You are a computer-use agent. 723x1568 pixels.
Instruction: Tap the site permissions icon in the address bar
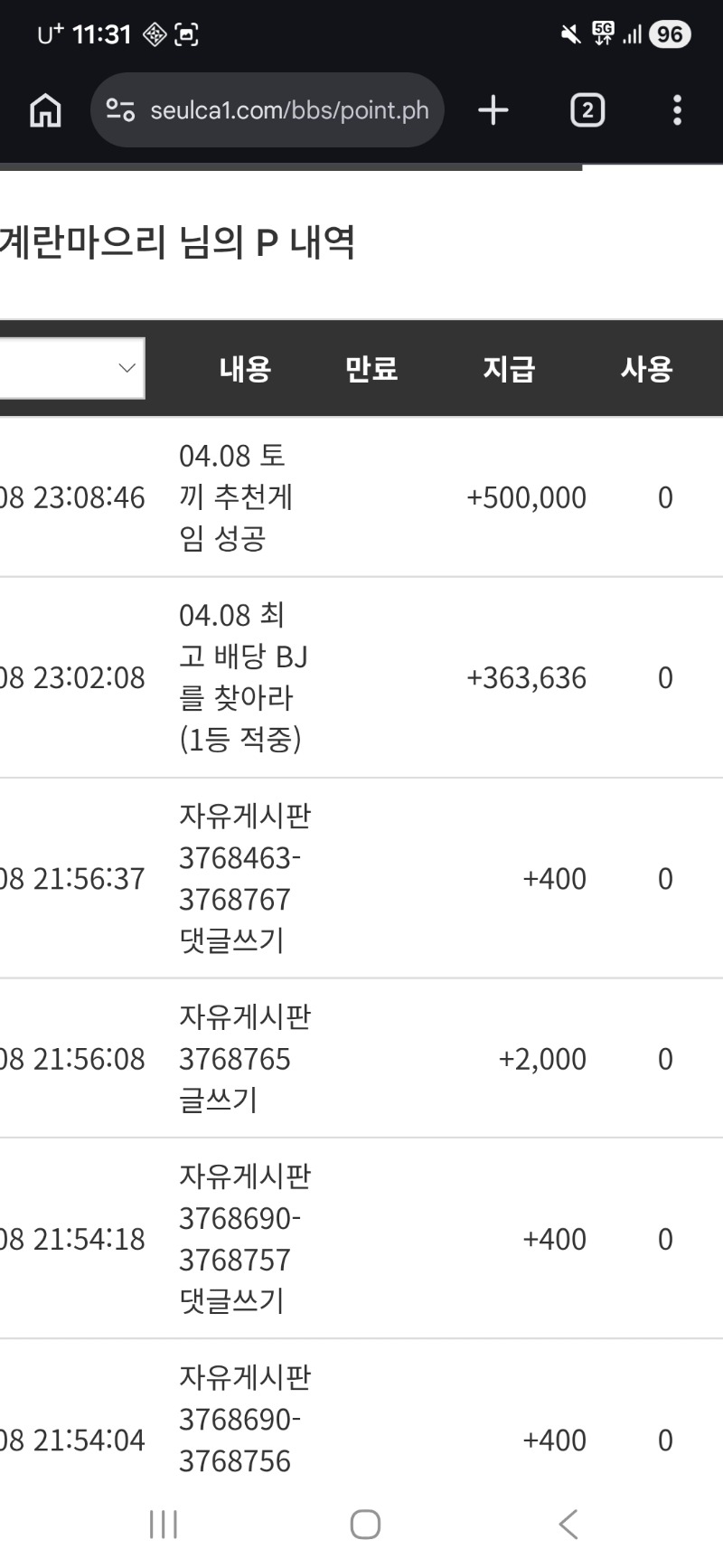point(118,110)
